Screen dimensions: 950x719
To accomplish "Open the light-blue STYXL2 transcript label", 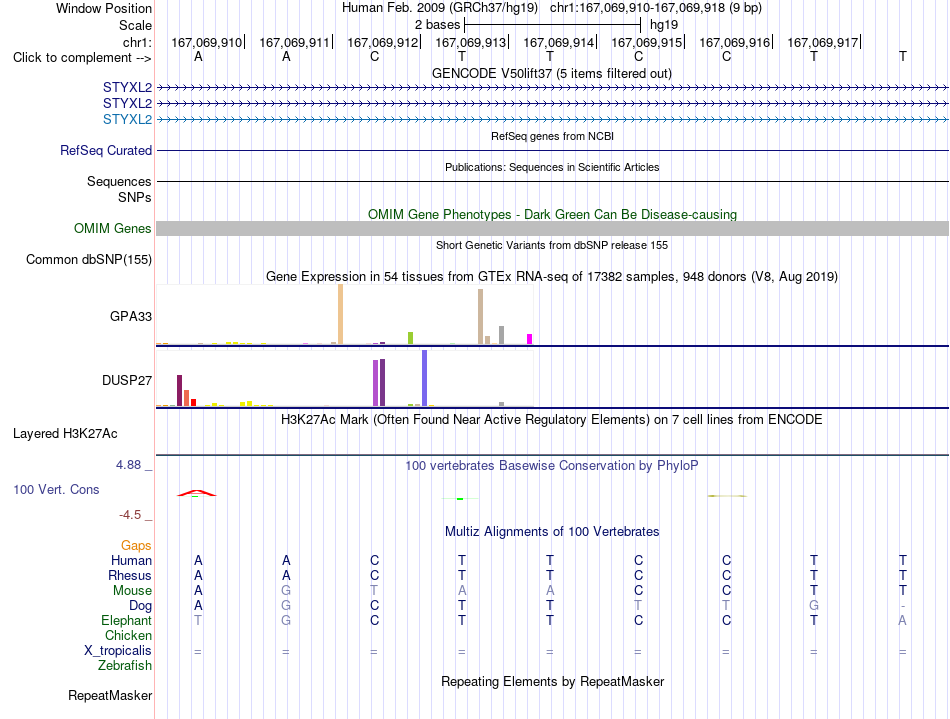I will [127, 119].
